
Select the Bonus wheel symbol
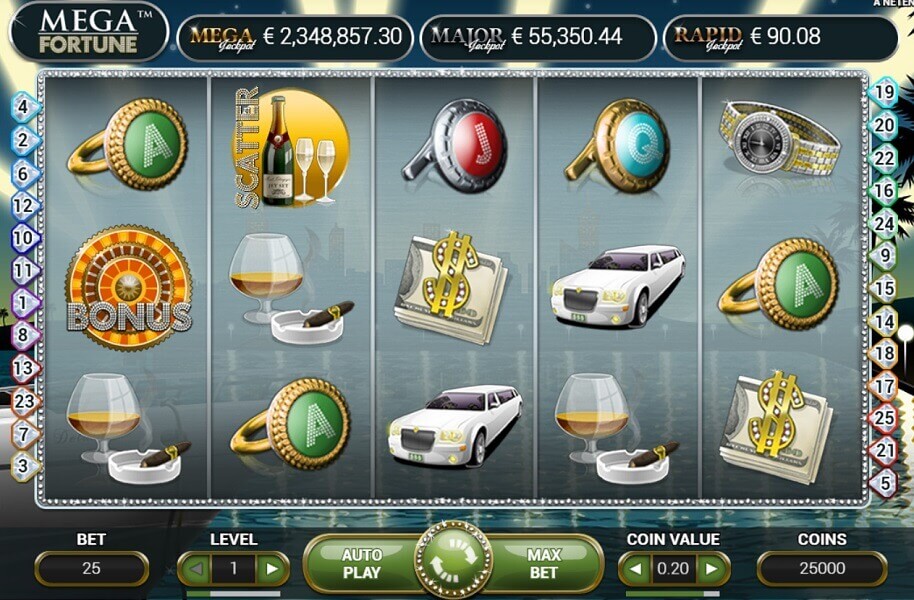128,288
